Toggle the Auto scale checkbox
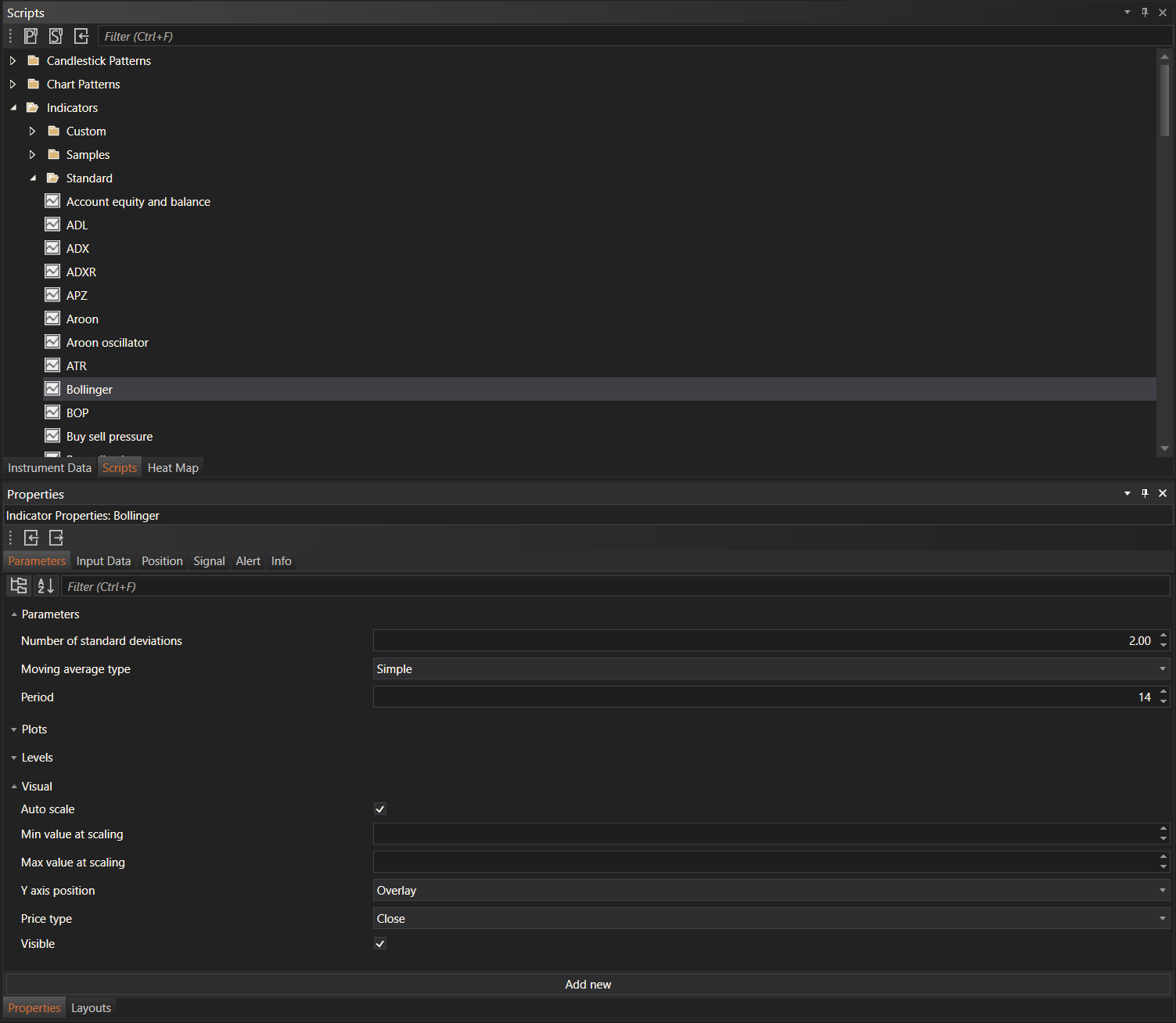 pos(380,809)
